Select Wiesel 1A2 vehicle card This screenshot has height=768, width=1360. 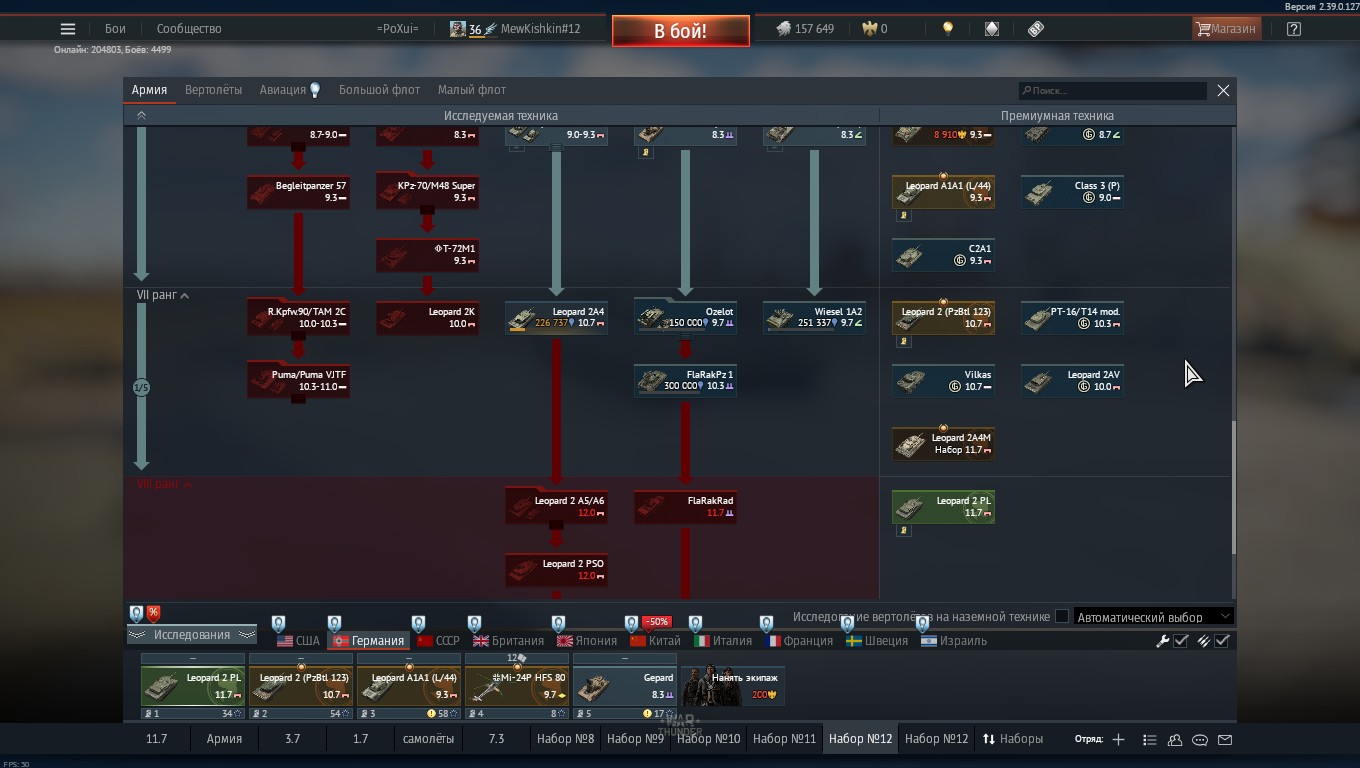pos(814,317)
